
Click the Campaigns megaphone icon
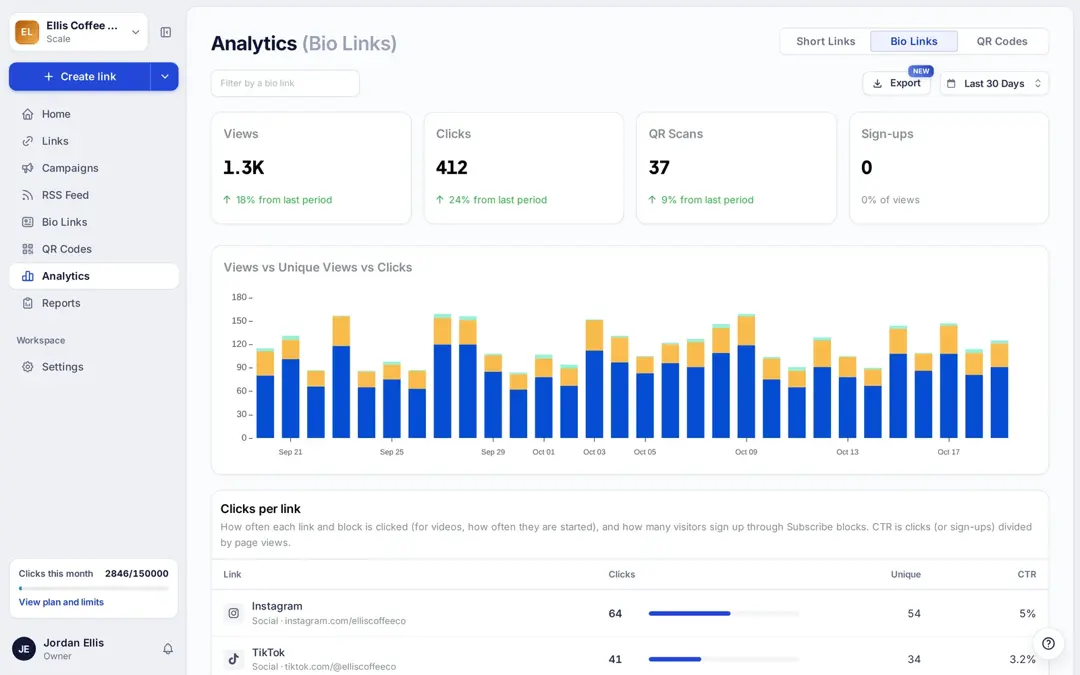pyautogui.click(x=28, y=168)
